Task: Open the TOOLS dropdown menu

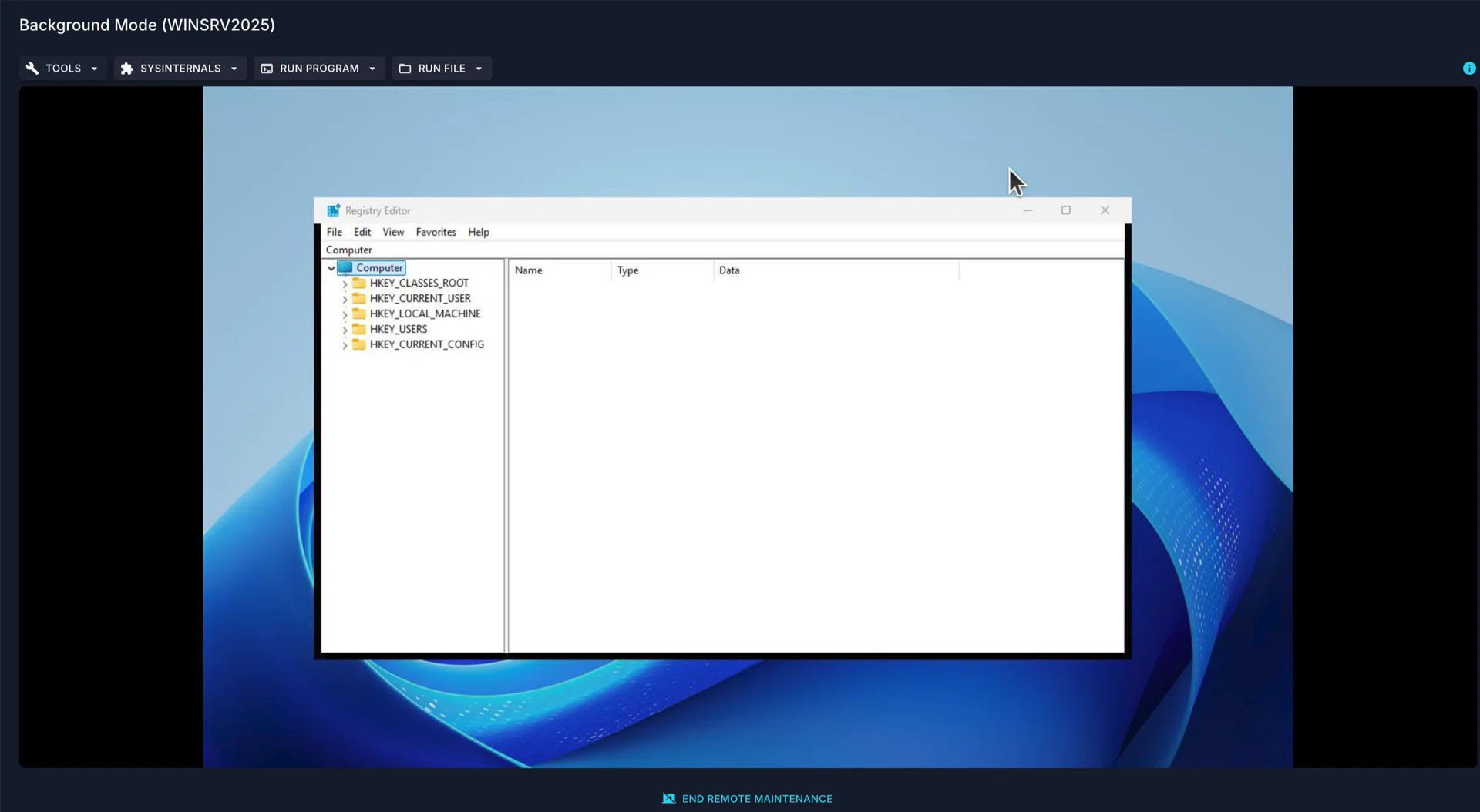Action: (x=62, y=69)
